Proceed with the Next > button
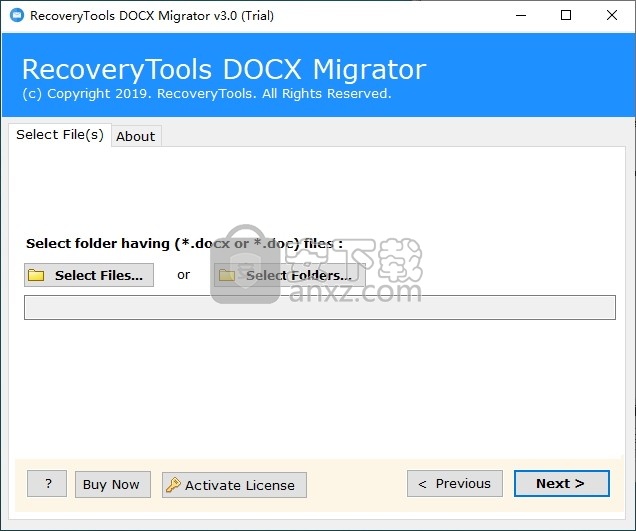The height and width of the screenshot is (531, 636). [x=562, y=484]
